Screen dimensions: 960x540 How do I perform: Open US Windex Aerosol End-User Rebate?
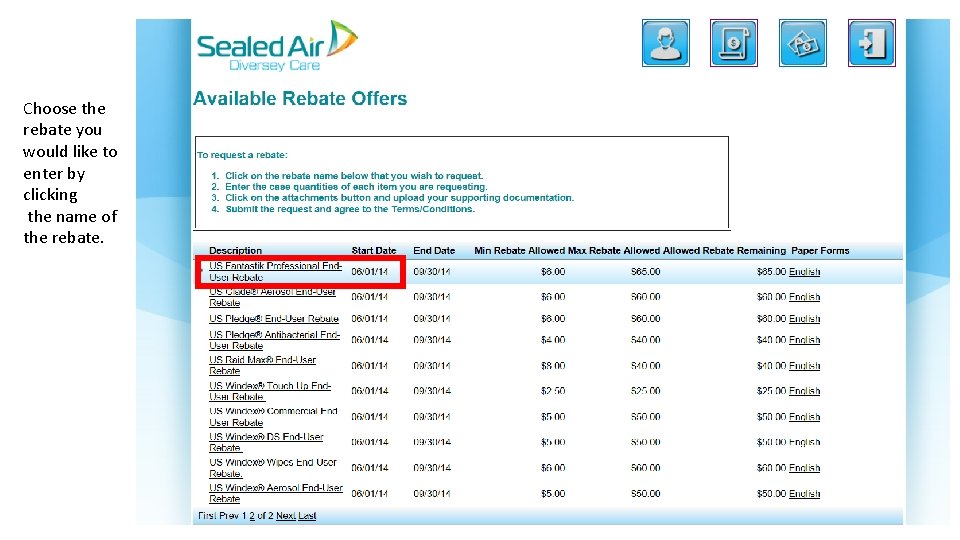[x=276, y=493]
